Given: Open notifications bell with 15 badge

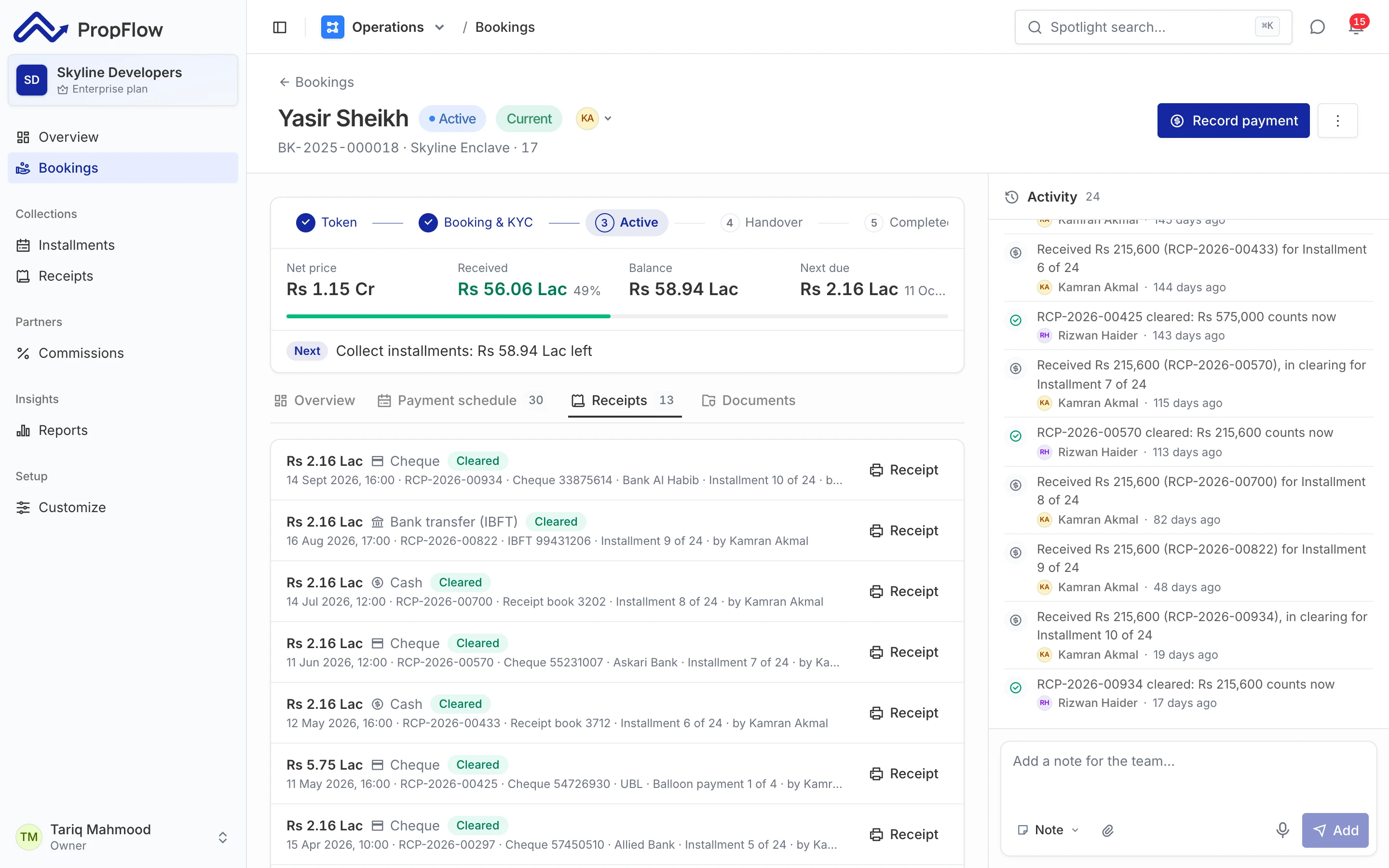Looking at the screenshot, I should [1357, 27].
